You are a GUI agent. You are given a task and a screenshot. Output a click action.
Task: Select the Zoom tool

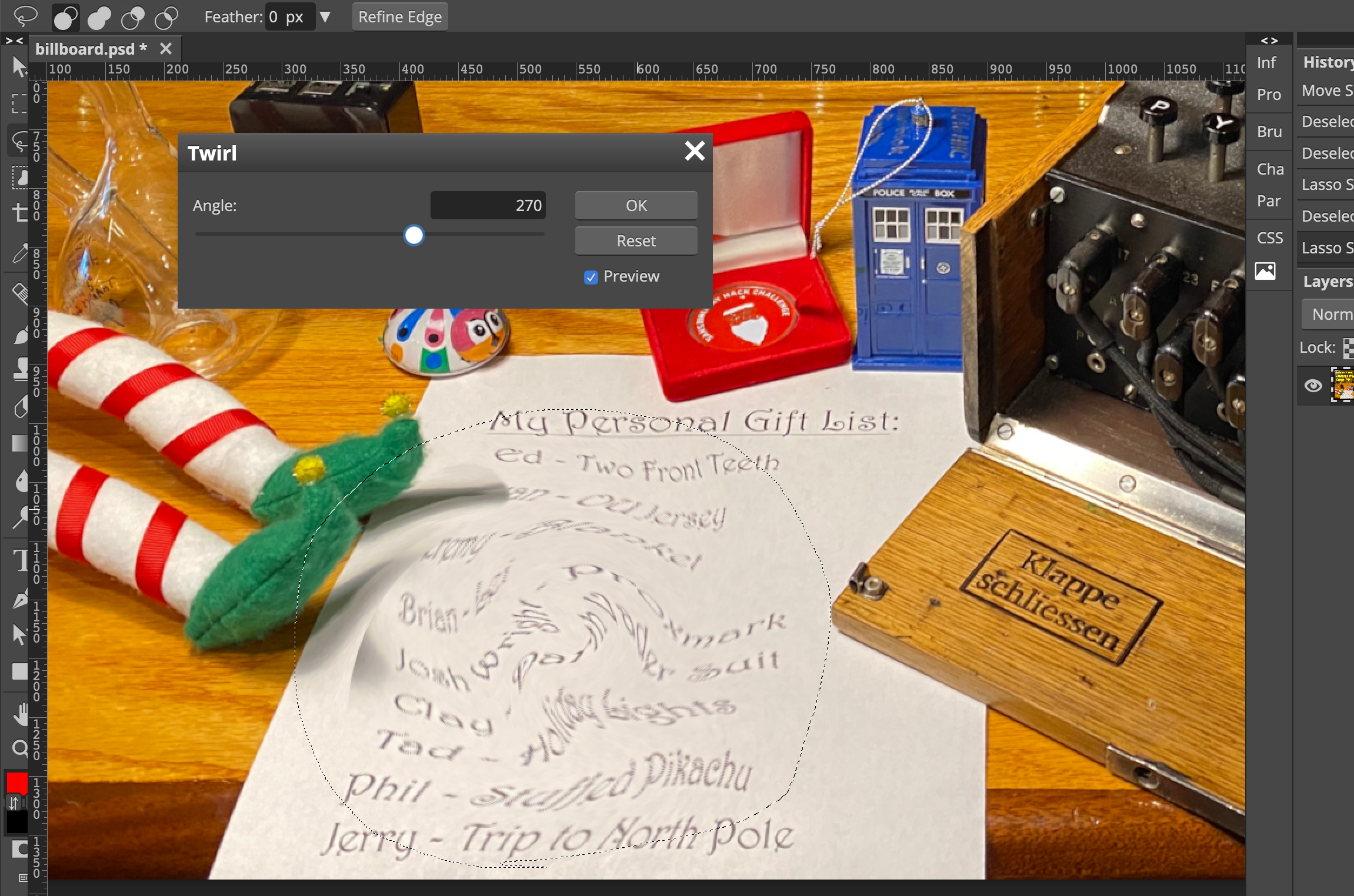(x=19, y=748)
